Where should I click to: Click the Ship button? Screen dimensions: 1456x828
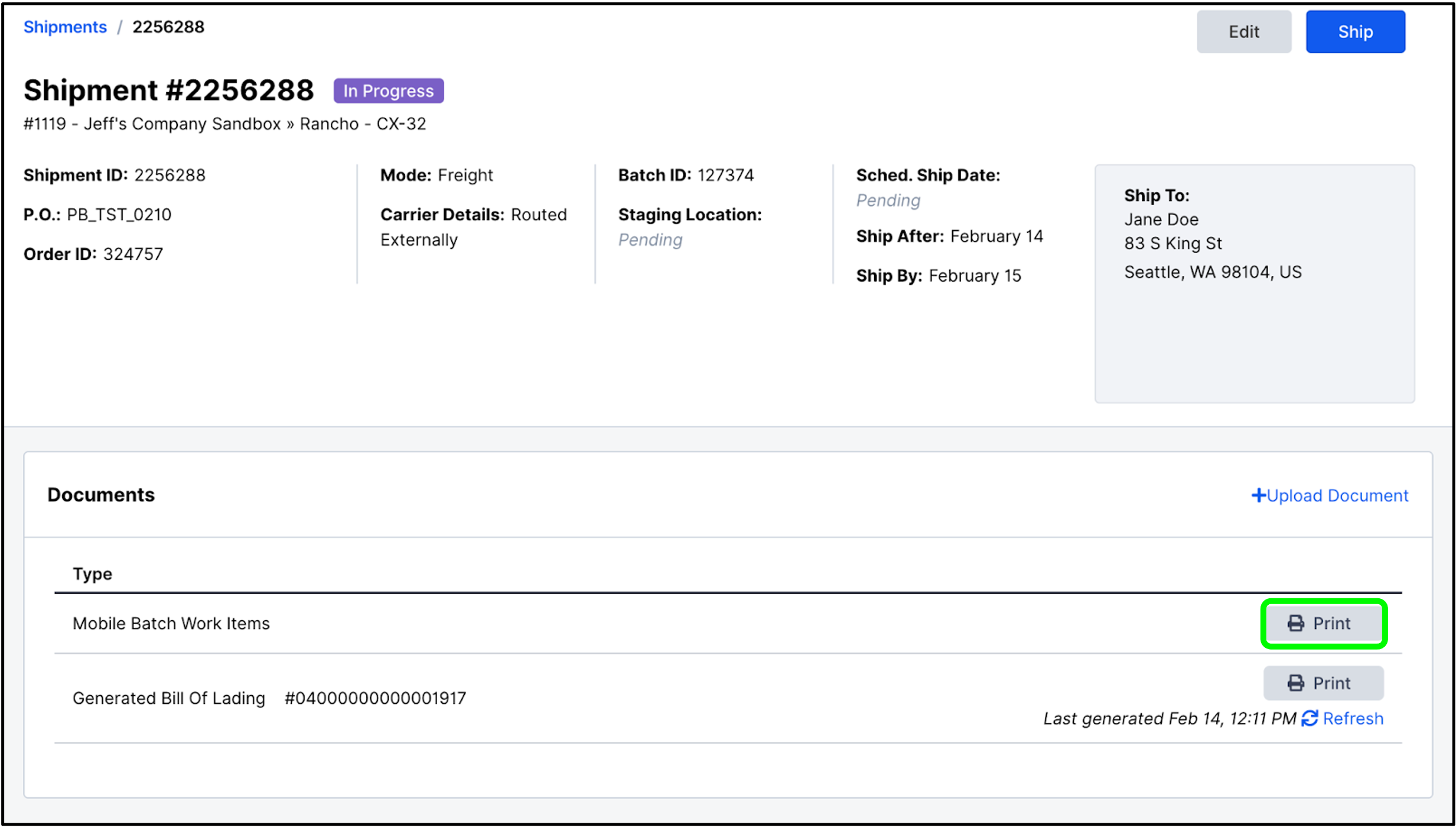tap(1355, 31)
